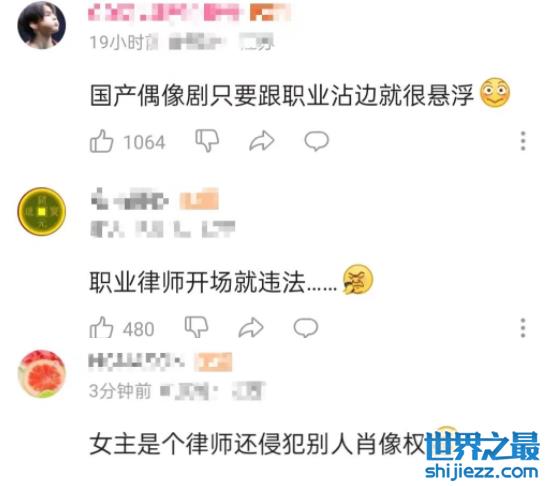This screenshot has height=486, width=549.
Task: Open the gold coin avatar profile
Action: click(x=42, y=211)
